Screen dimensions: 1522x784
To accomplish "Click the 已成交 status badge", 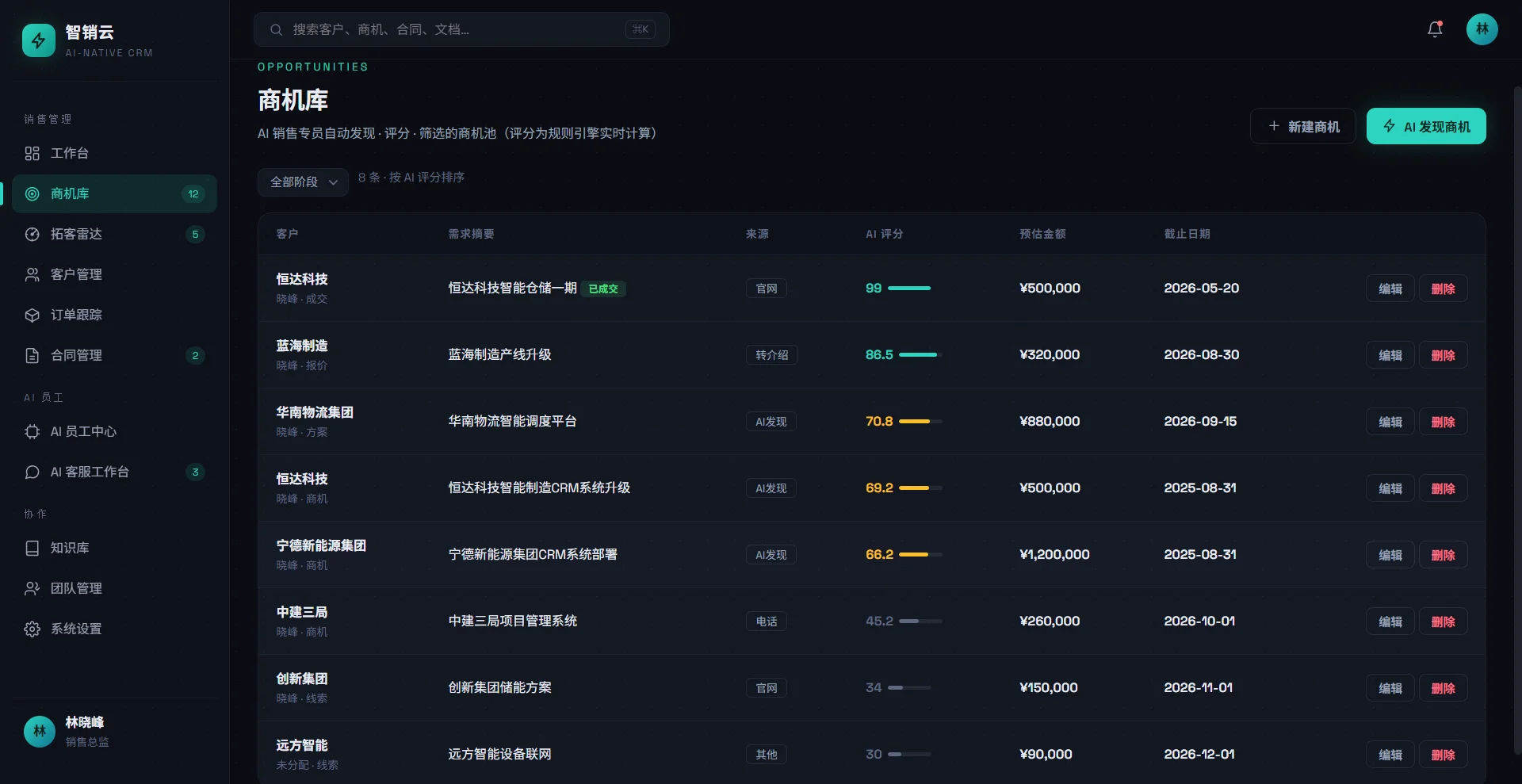I will click(x=603, y=289).
